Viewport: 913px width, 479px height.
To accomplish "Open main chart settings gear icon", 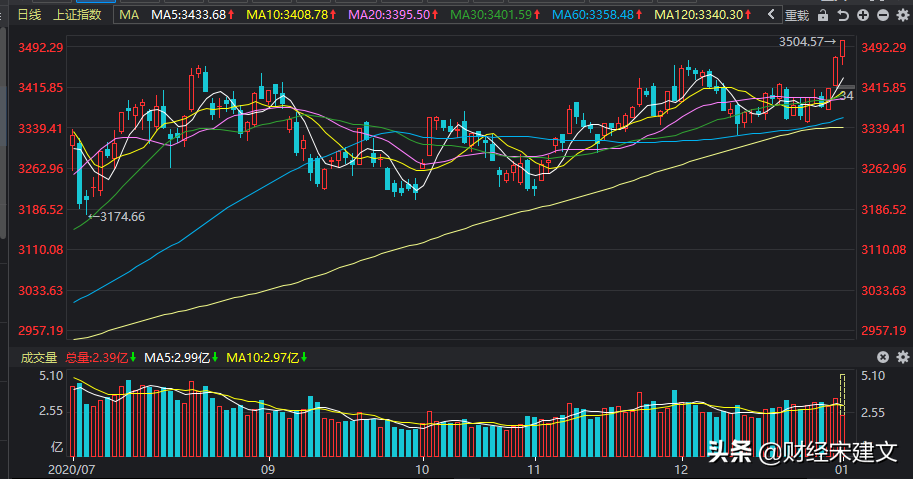I will tap(903, 15).
